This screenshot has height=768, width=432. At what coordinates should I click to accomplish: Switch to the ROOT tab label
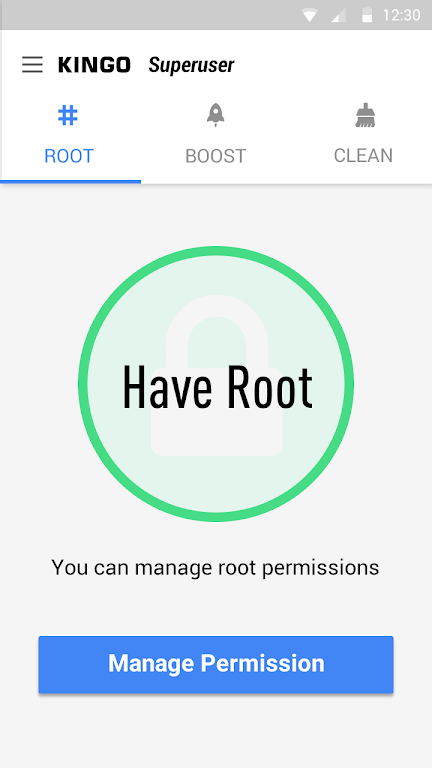tap(69, 156)
